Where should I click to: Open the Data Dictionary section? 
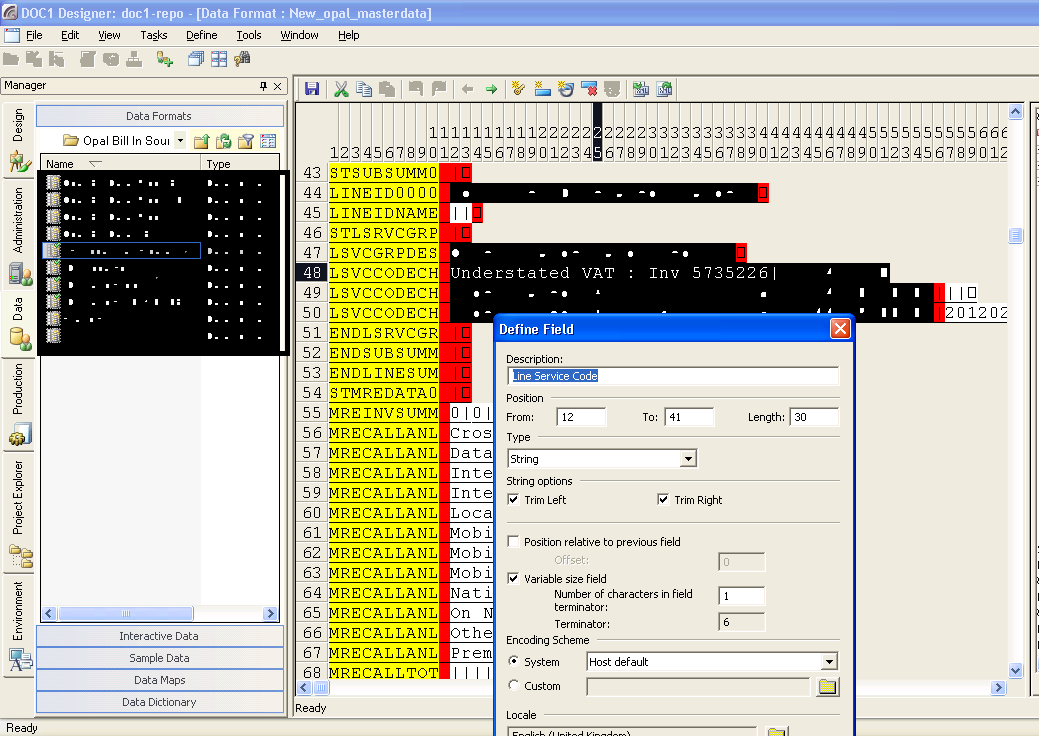(159, 702)
